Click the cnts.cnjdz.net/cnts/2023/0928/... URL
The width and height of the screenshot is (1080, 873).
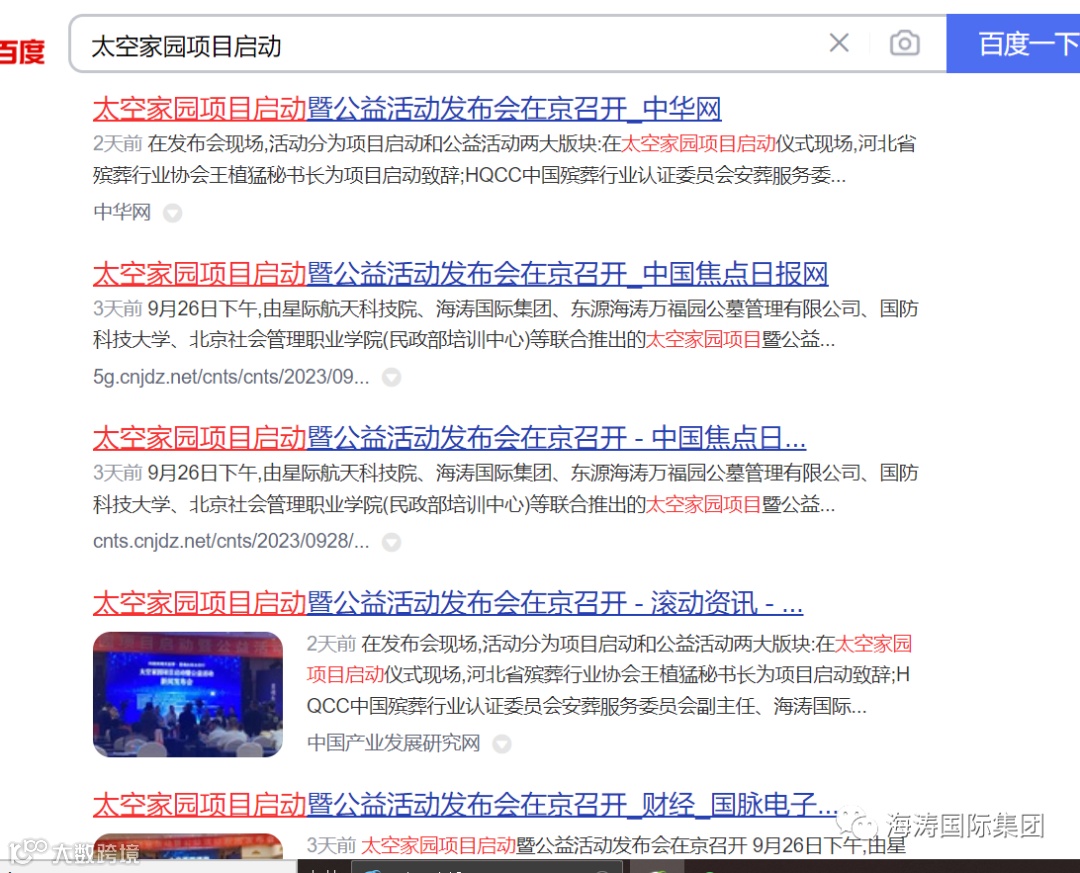231,541
